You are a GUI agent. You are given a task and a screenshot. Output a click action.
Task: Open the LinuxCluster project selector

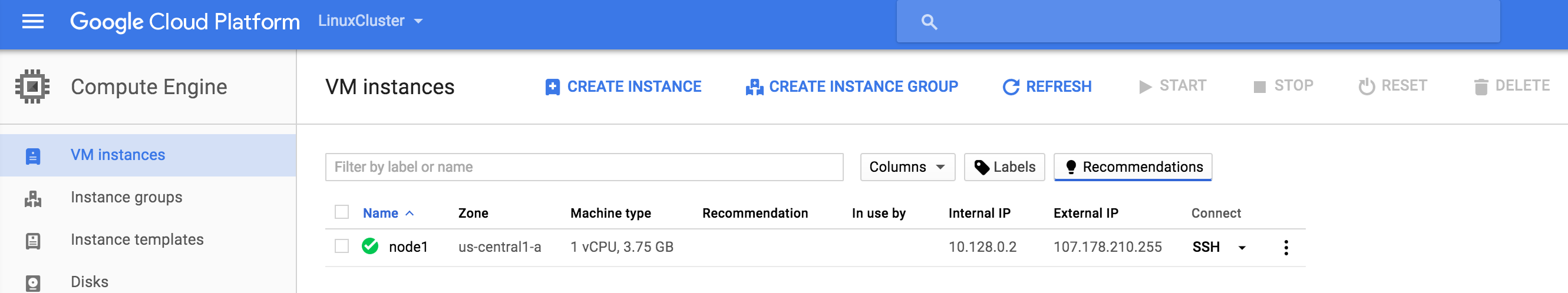point(370,21)
